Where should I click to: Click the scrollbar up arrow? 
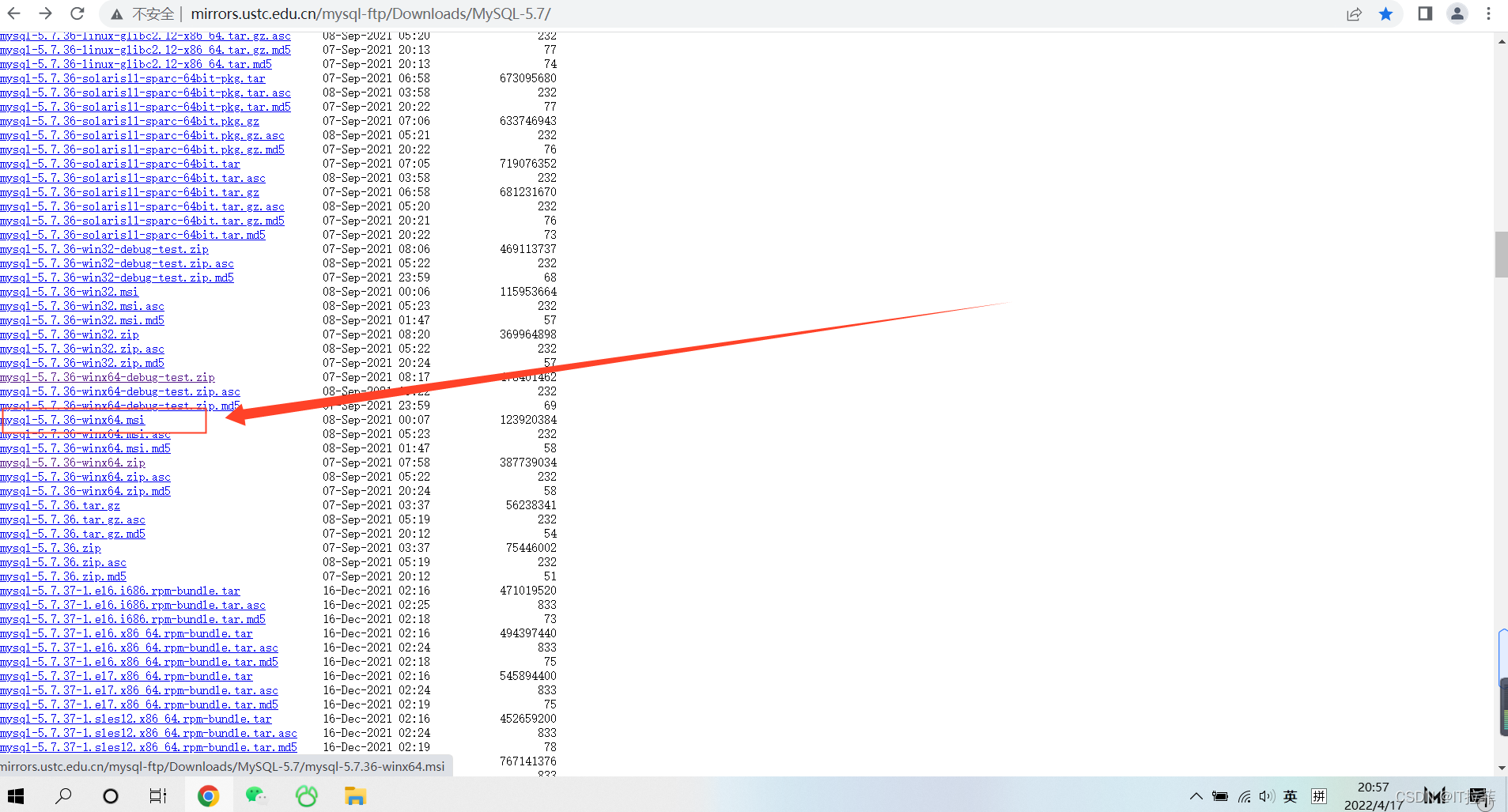point(1501,41)
